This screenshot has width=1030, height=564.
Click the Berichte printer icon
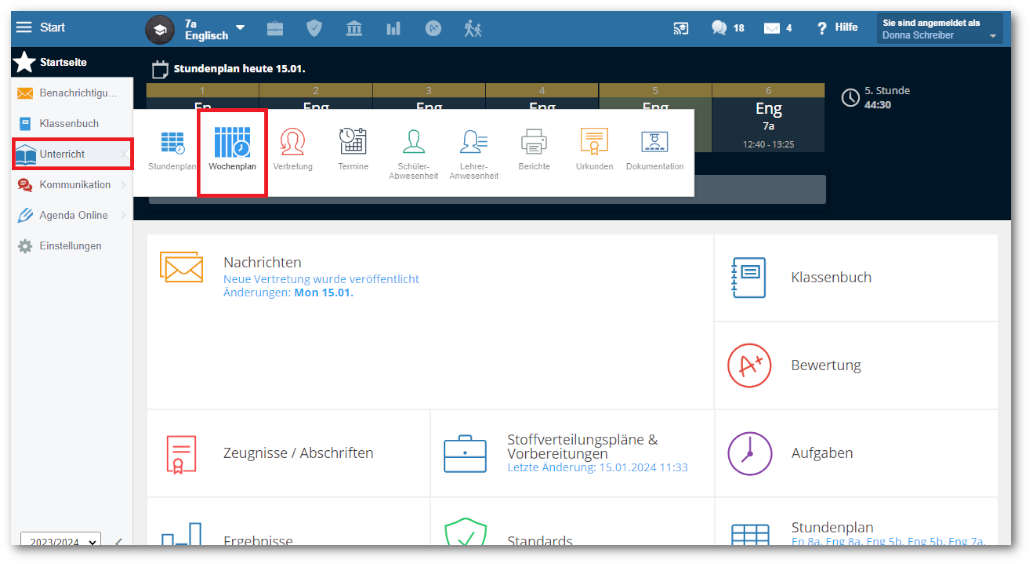534,143
